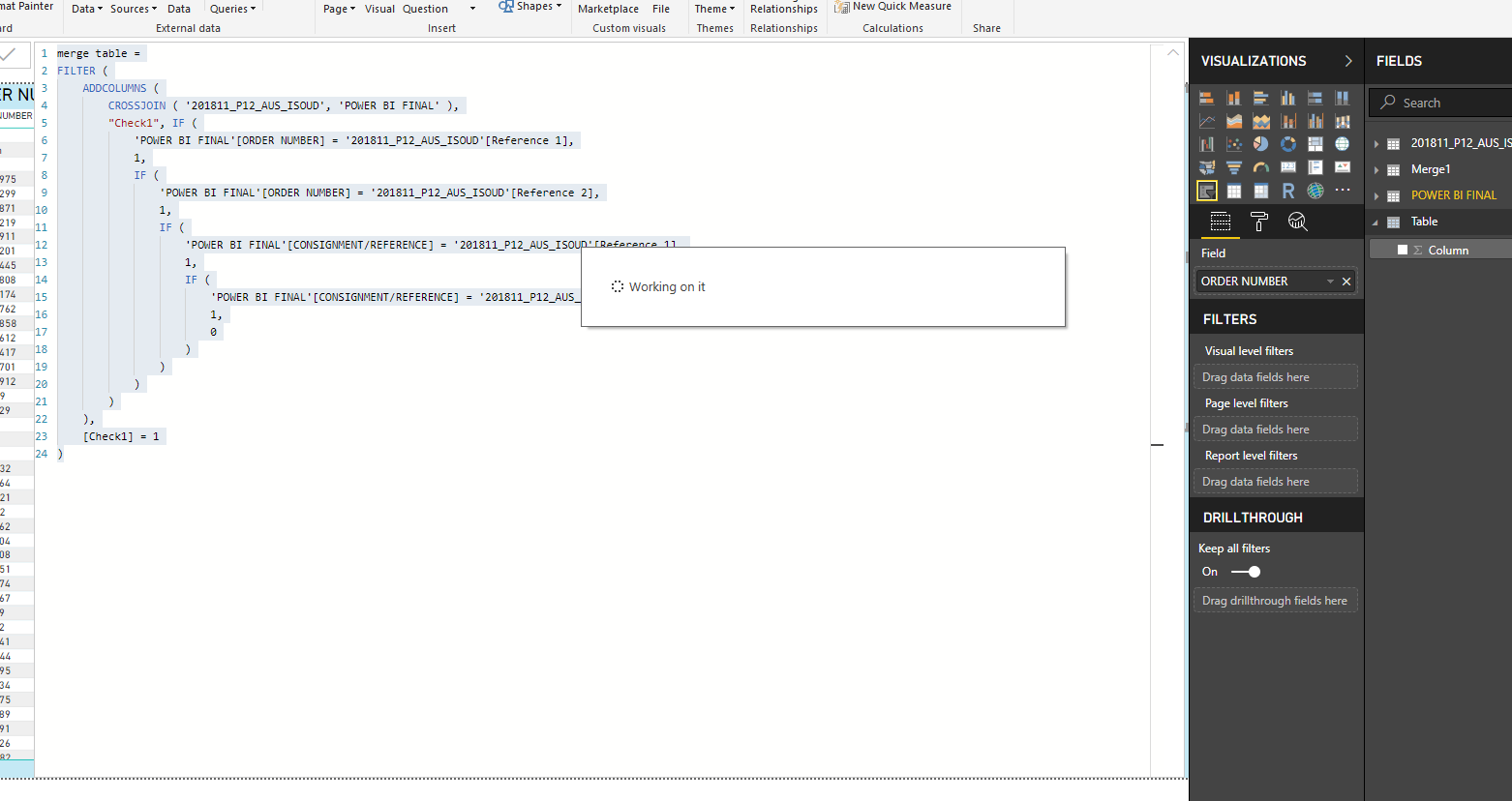Select the Gauge visual

1261,167
